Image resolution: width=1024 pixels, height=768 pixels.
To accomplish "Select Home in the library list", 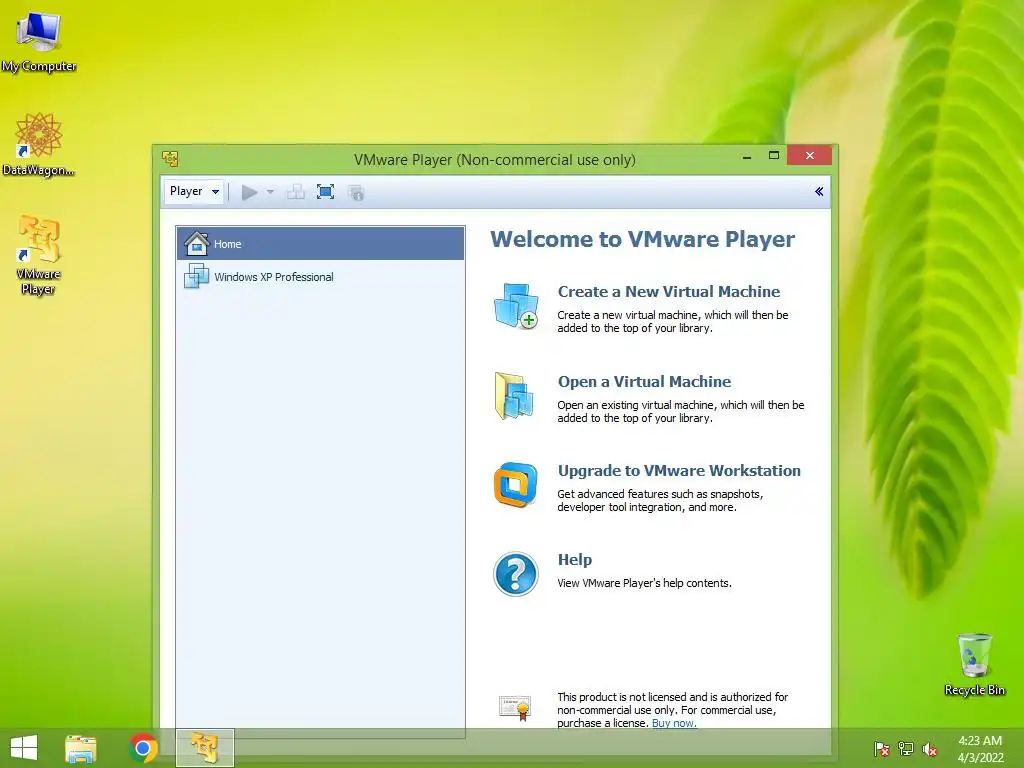I will tap(321, 244).
